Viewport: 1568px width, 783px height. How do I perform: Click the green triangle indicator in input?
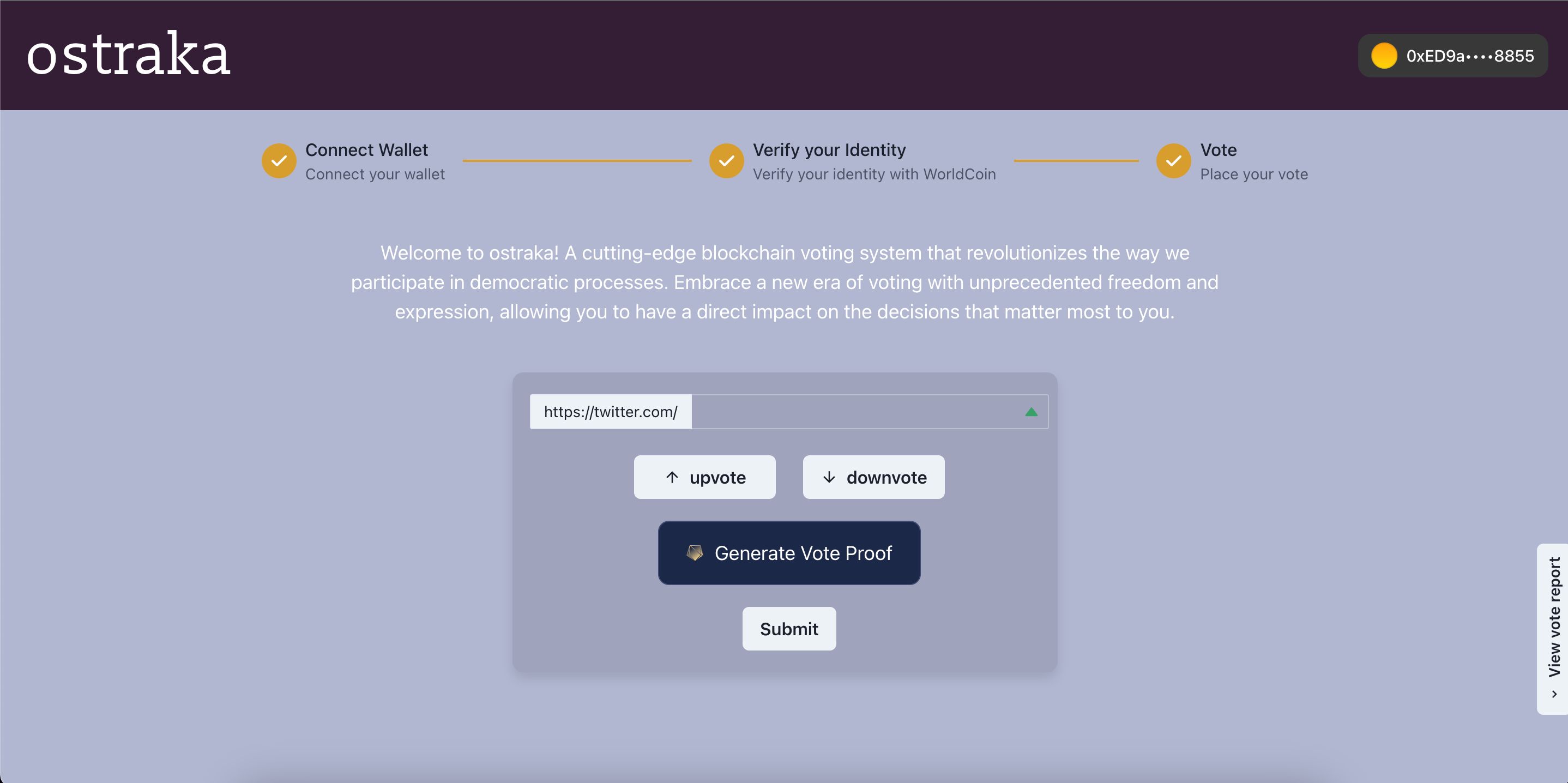click(x=1031, y=412)
